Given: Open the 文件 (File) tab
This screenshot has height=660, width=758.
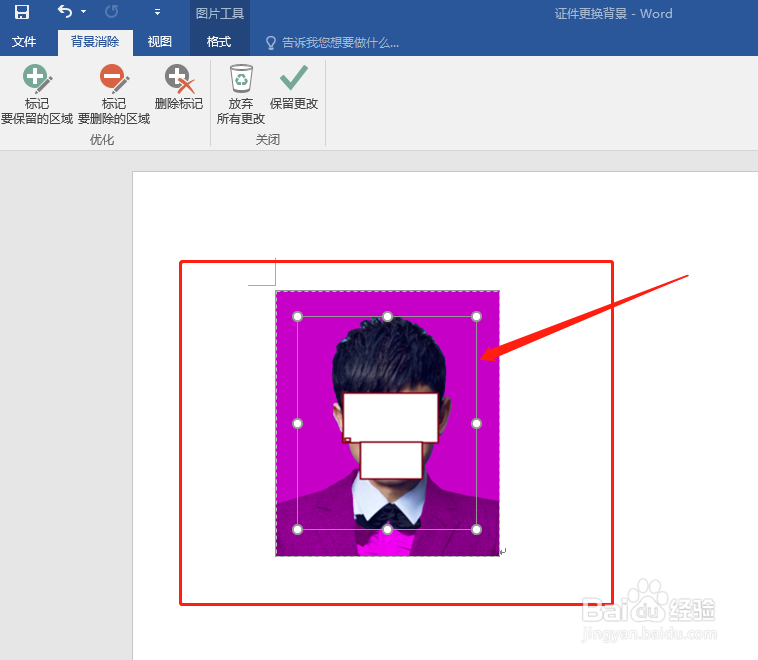Looking at the screenshot, I should click(x=24, y=42).
